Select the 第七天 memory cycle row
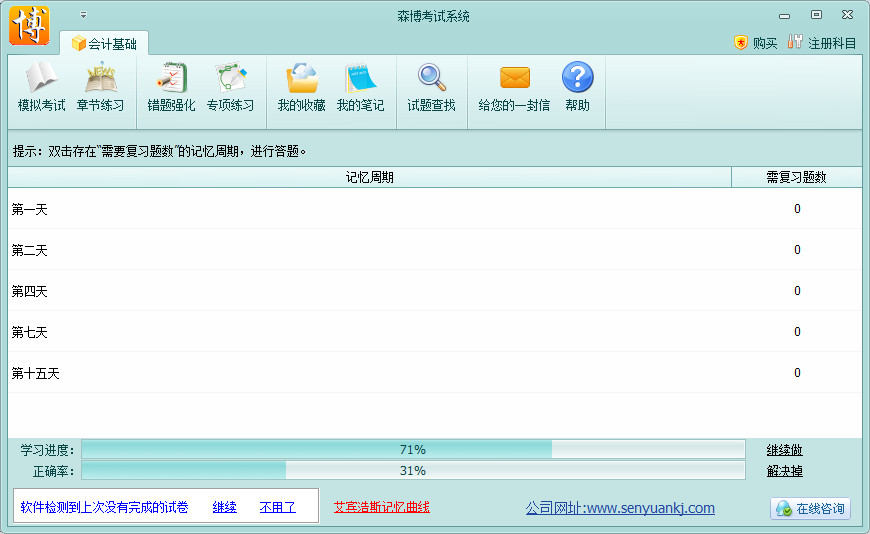This screenshot has width=870, height=534. point(400,332)
